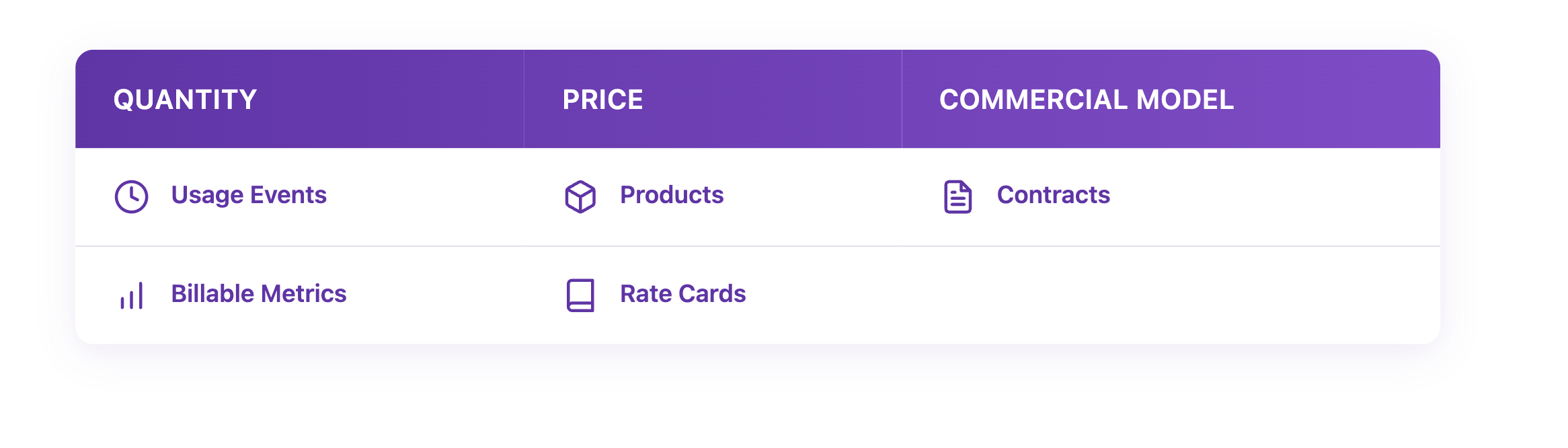Click the document icon beside Contracts

point(957,196)
